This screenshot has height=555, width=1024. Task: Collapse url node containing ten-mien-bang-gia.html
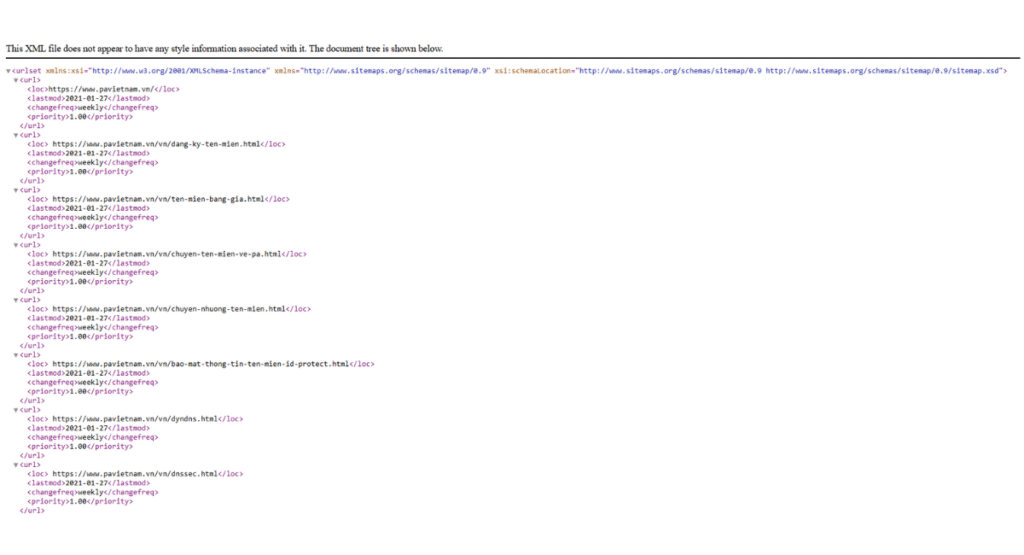coord(16,190)
